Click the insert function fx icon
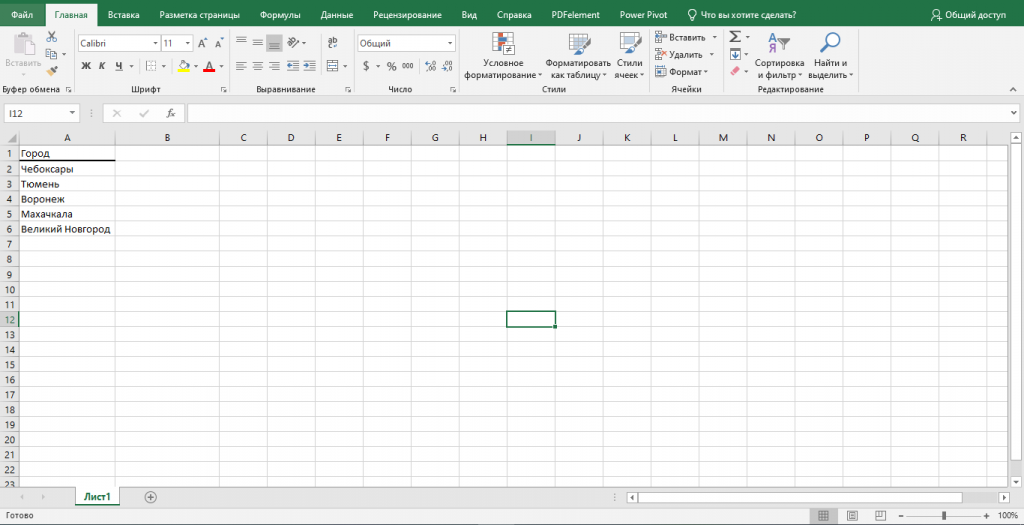 tap(171, 113)
